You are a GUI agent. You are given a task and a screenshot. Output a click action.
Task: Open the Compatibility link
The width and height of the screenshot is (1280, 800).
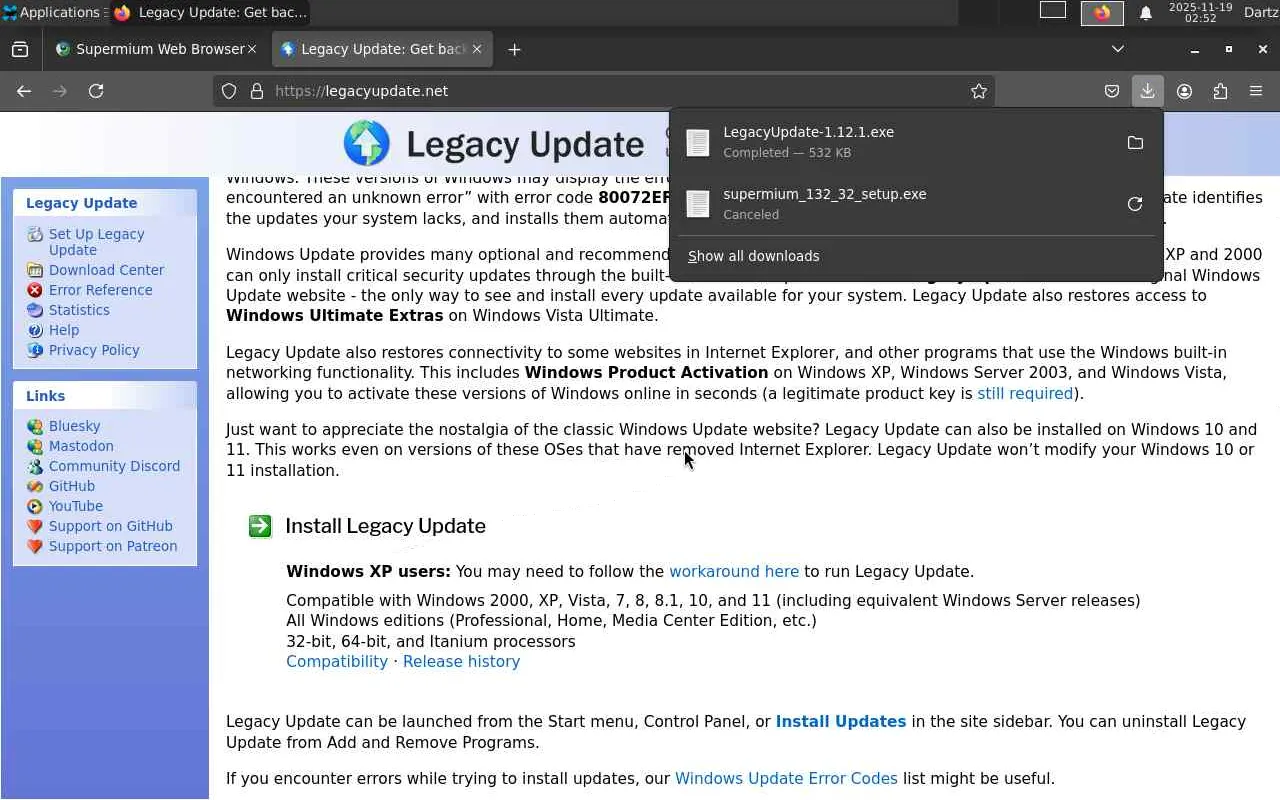337,662
